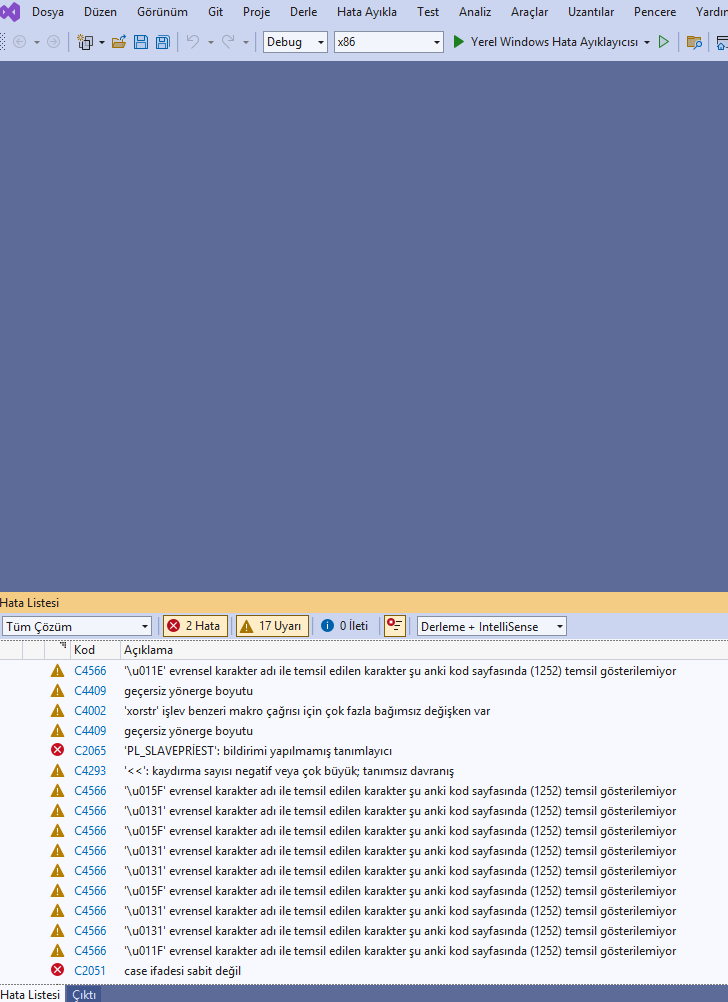Open file with the folder icon
Viewport: 728px width, 1002px height.
tap(118, 42)
